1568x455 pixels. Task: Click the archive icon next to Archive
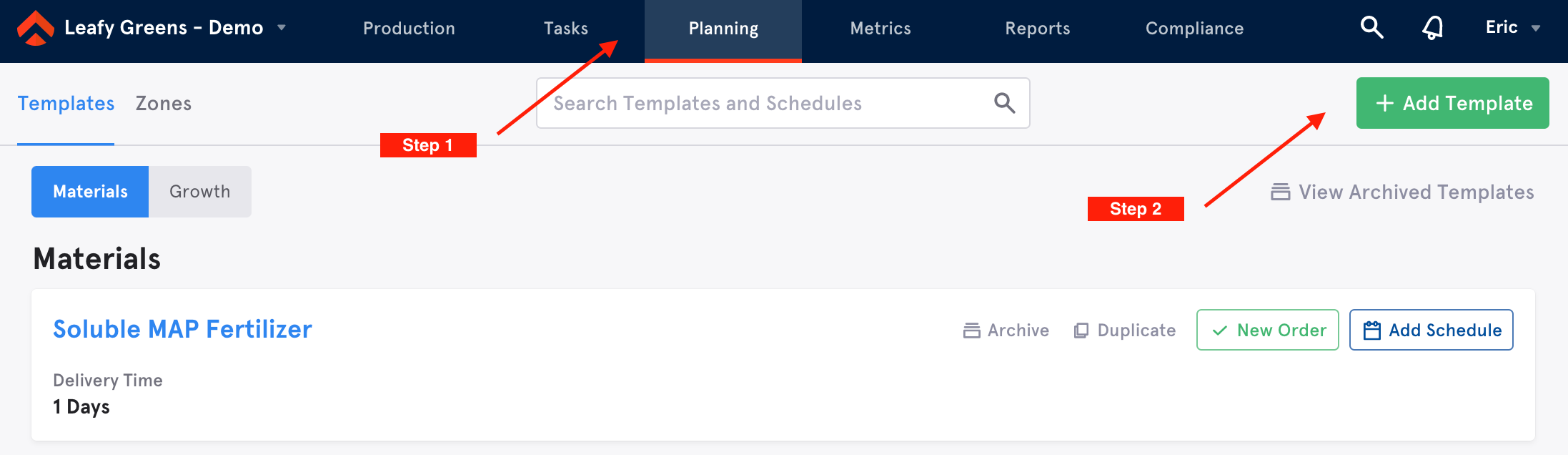click(972, 331)
